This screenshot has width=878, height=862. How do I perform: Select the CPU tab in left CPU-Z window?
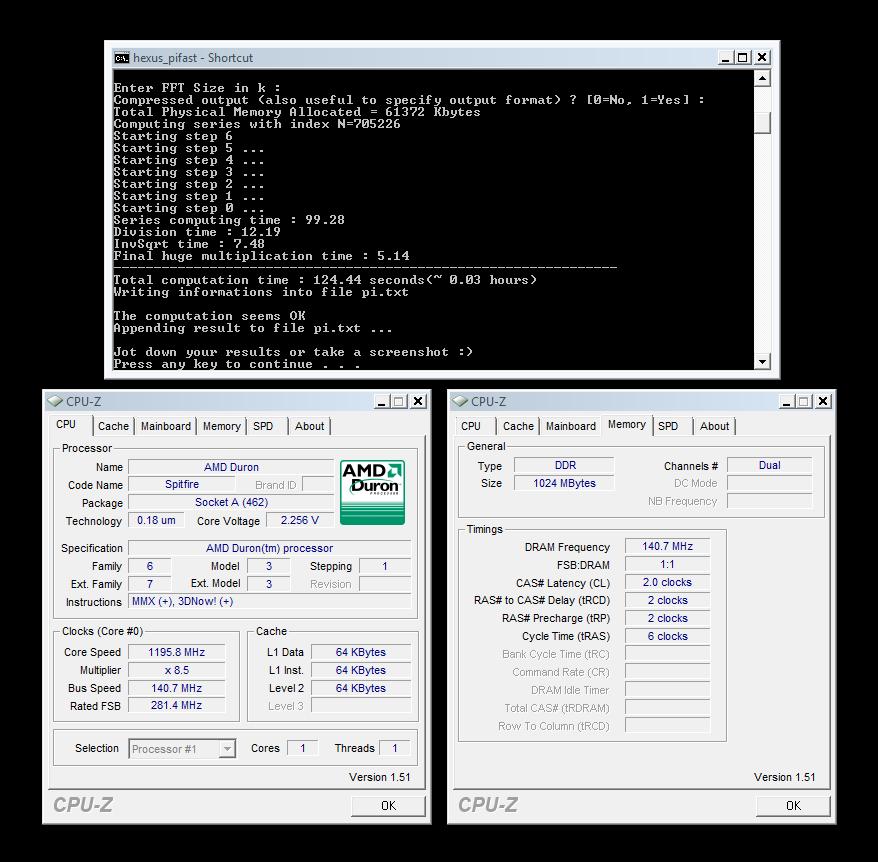(x=66, y=425)
